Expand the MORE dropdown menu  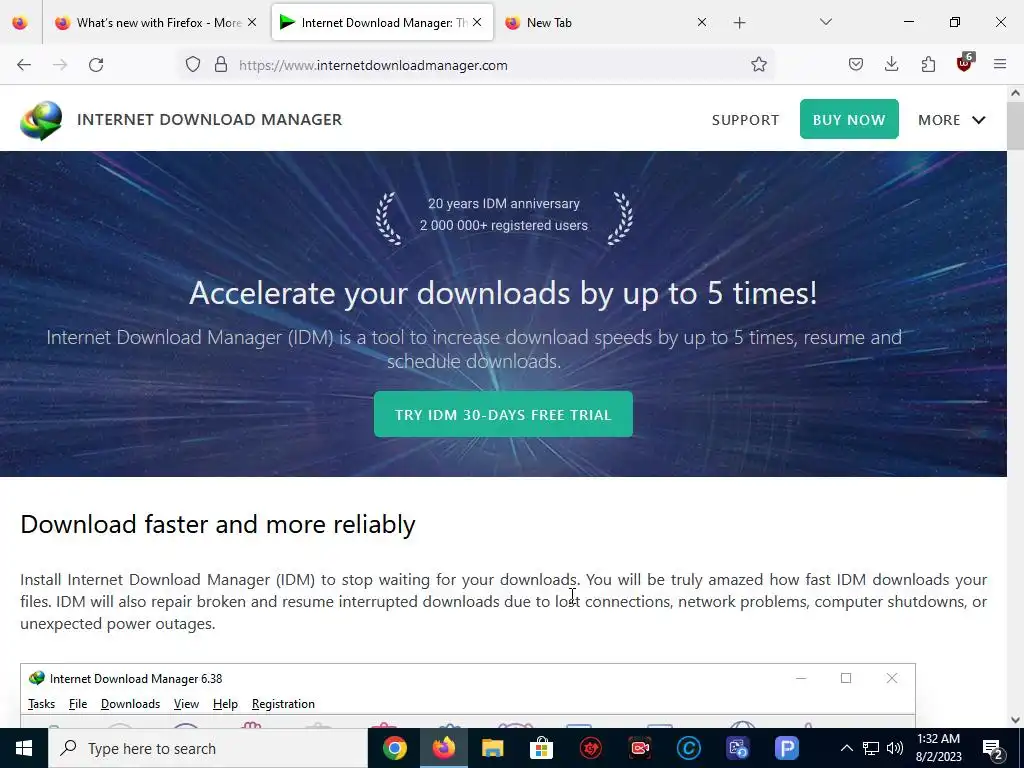point(952,120)
